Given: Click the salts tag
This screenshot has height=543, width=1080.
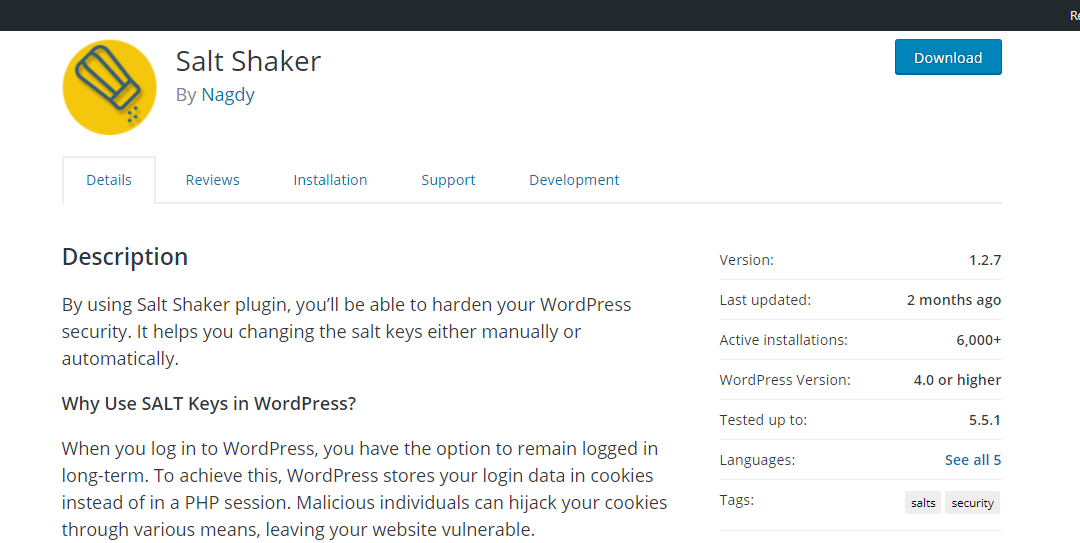Looking at the screenshot, I should pos(923,503).
